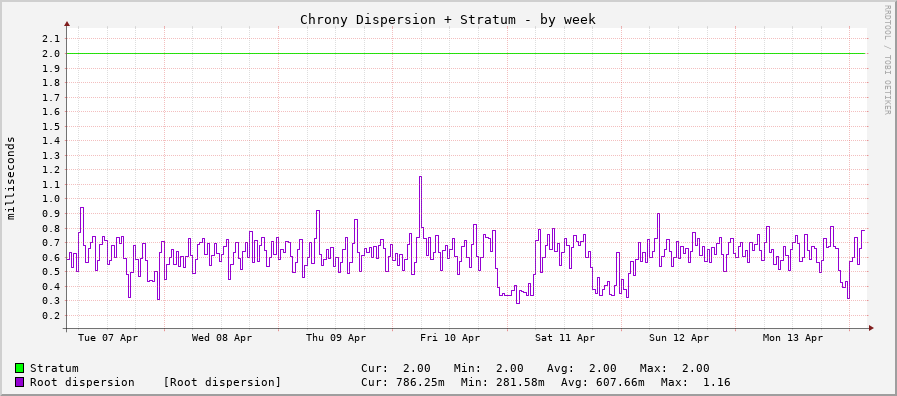Click the Root dispersion 'Cur: 786.25m' value
Viewport: 897px width, 396px height.
pyautogui.click(x=402, y=382)
